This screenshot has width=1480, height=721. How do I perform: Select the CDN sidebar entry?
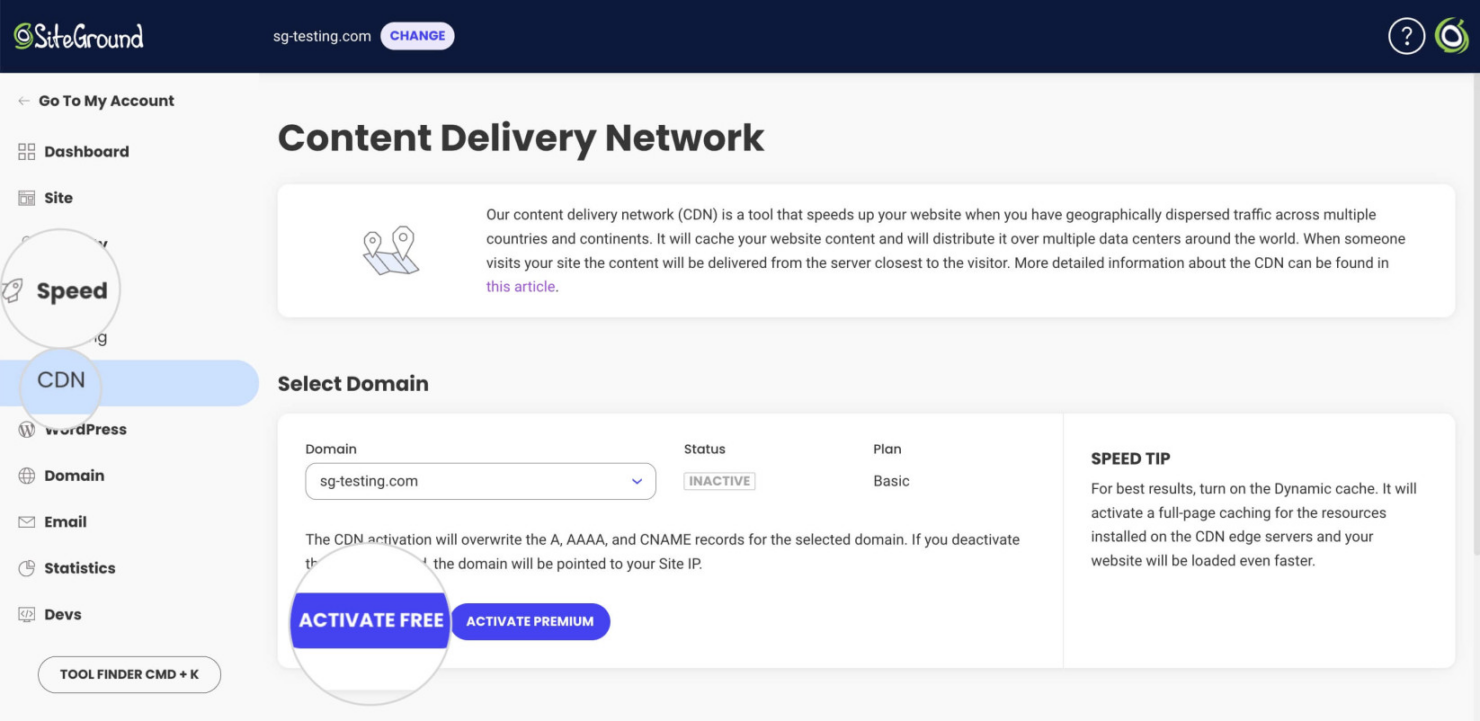pos(62,380)
